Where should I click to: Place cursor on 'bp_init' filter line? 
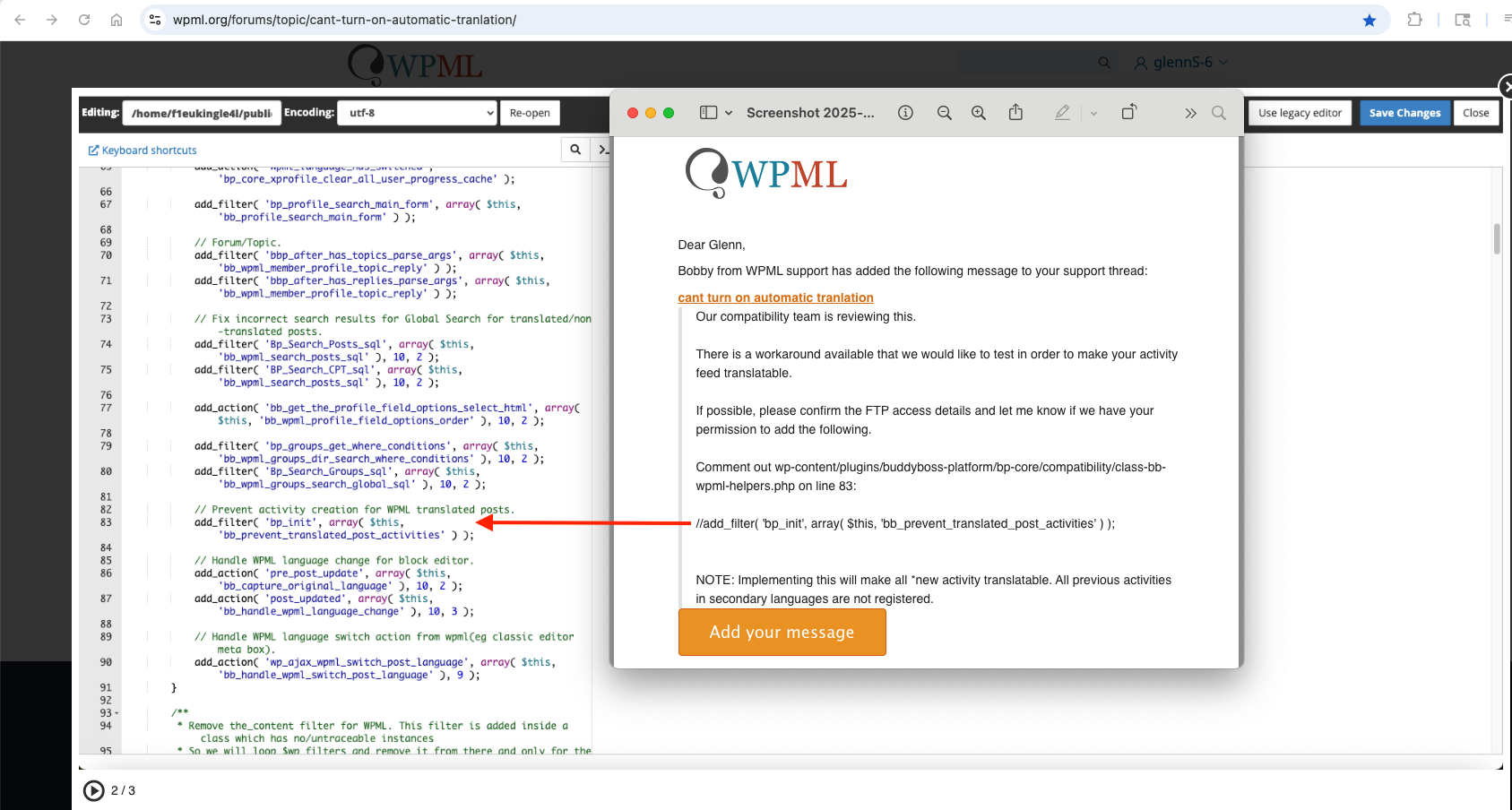[299, 522]
